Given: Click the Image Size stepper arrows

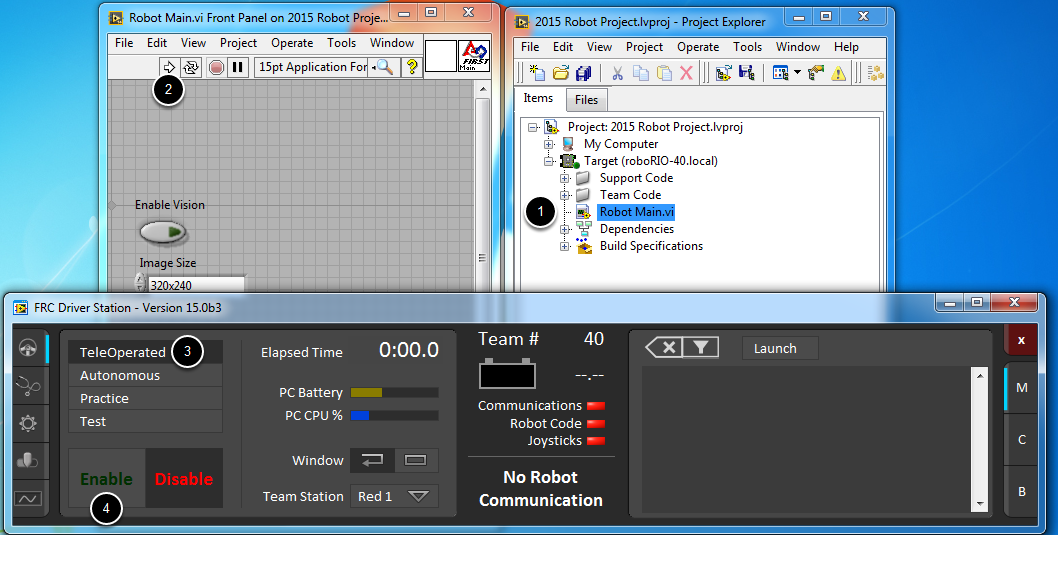Looking at the screenshot, I should pyautogui.click(x=140, y=283).
